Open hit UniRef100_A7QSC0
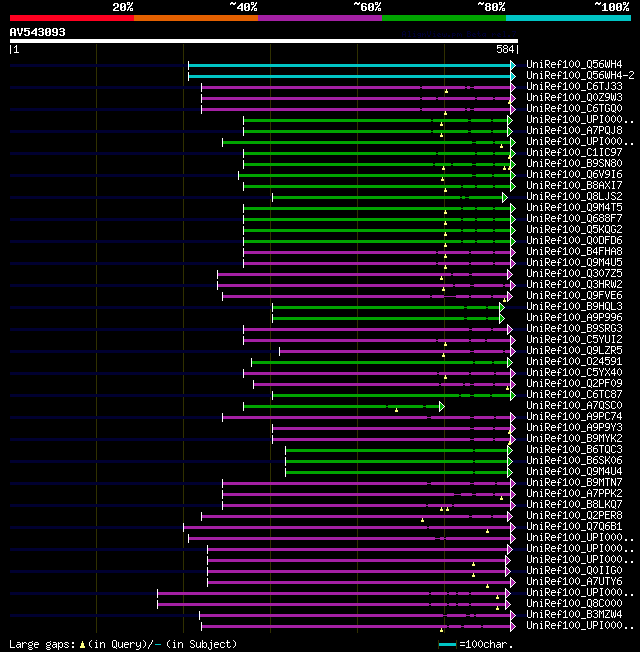Viewport: 640px width, 652px height. point(574,405)
